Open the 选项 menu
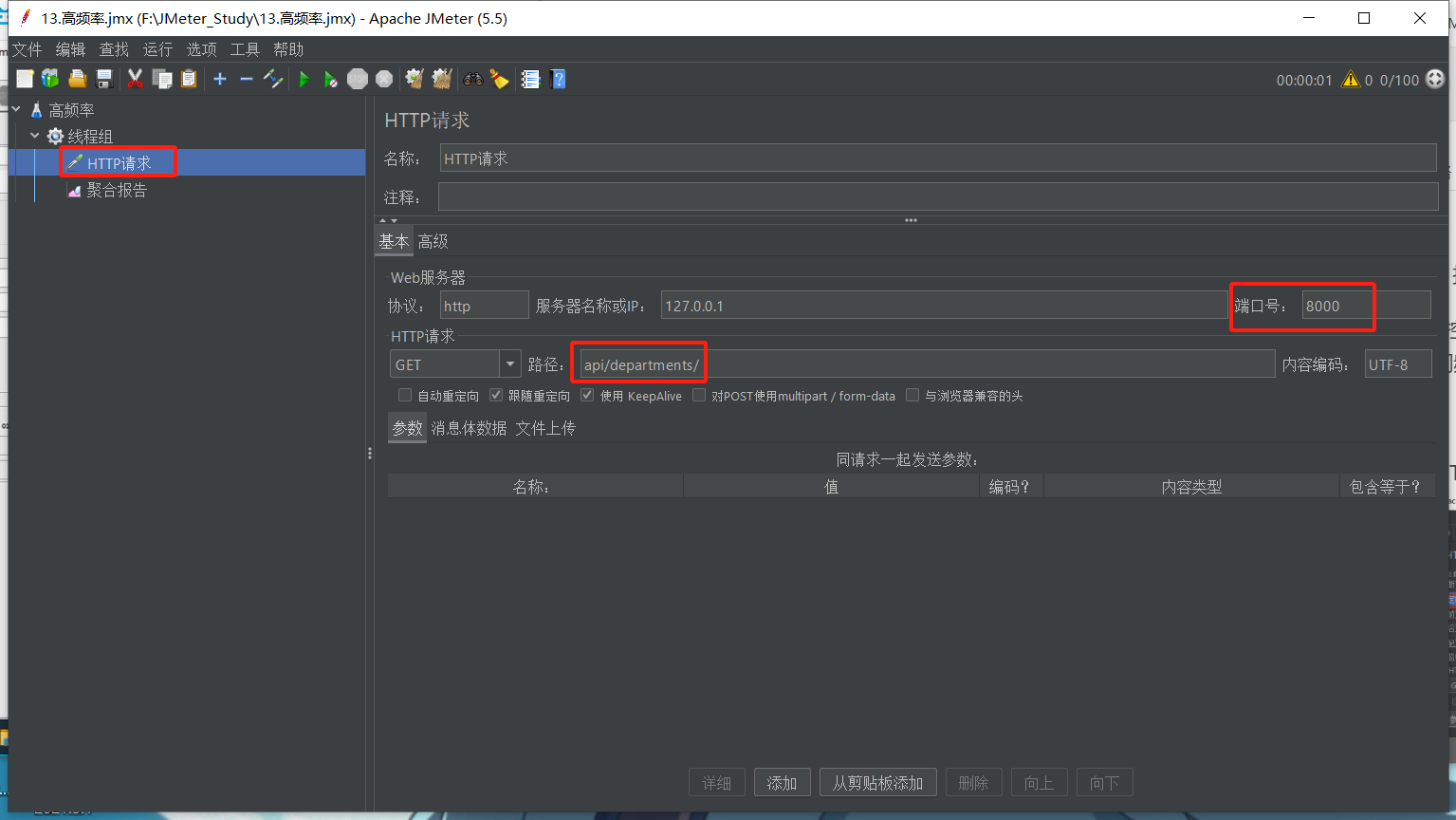This screenshot has width=1456, height=820. pos(201,49)
